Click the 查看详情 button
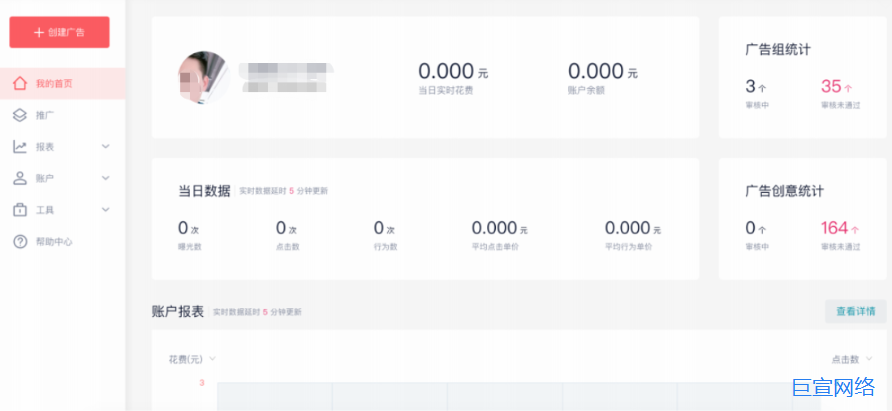The image size is (892, 411). coord(856,312)
